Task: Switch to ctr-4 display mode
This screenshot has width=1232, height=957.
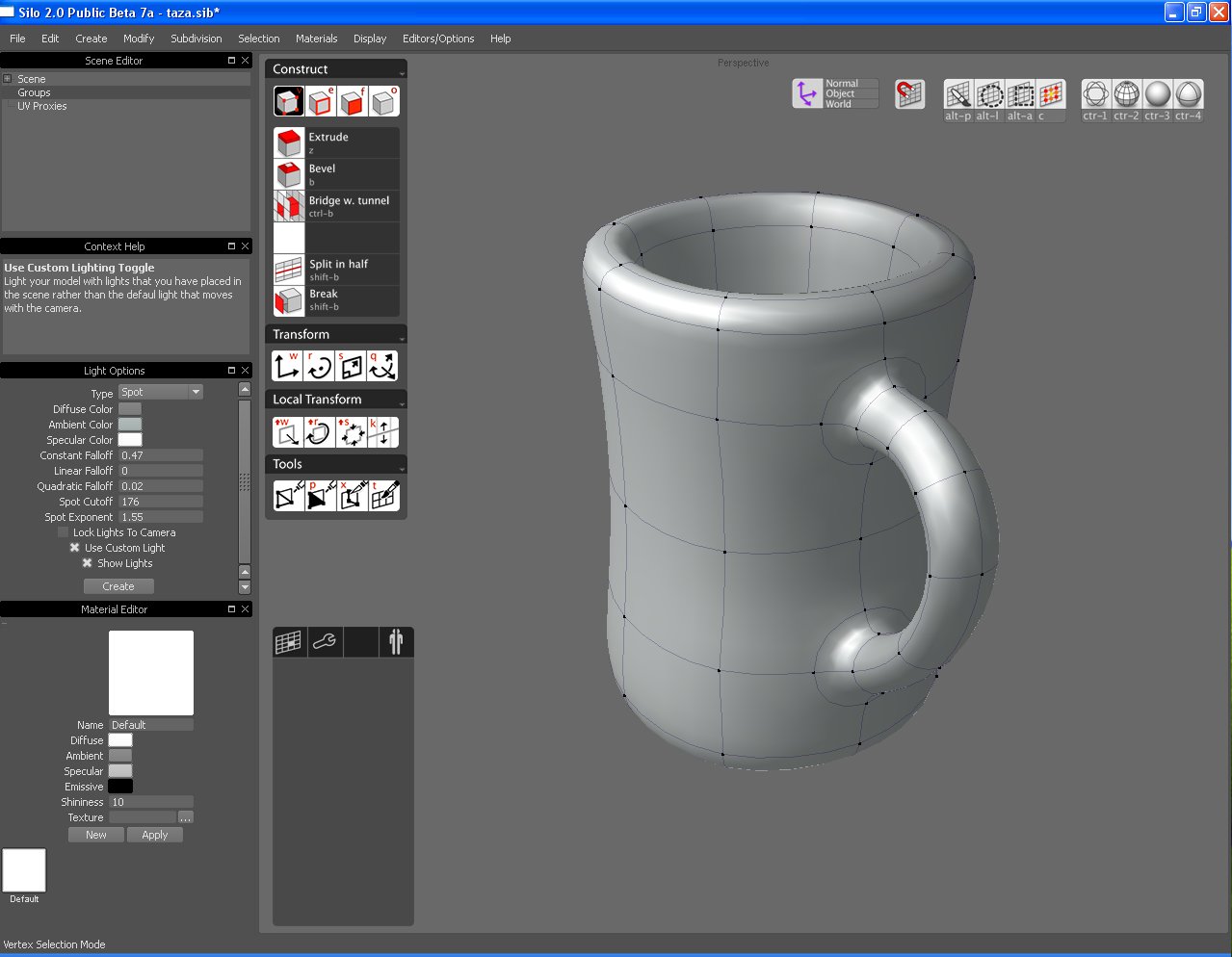Action: click(1189, 94)
